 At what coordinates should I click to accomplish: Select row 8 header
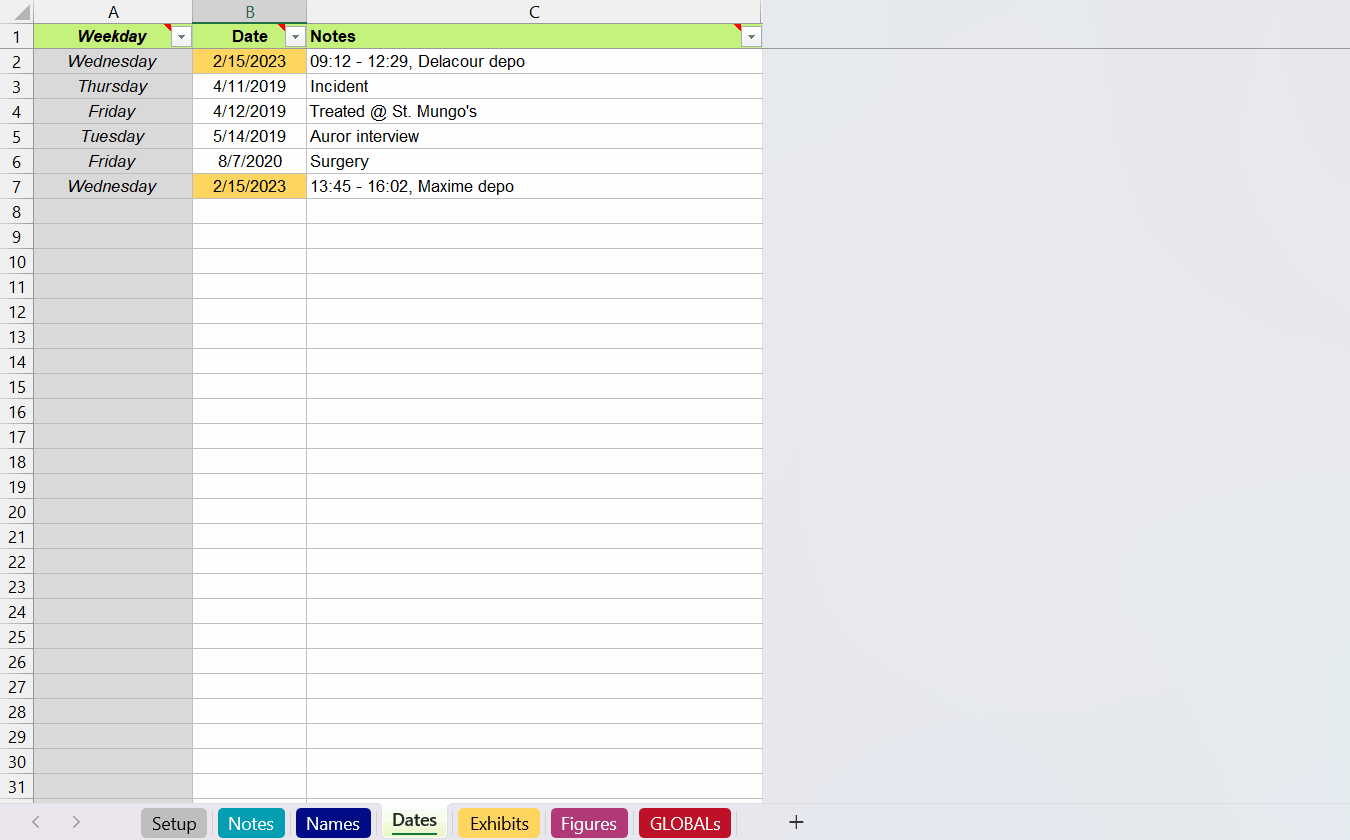pyautogui.click(x=17, y=211)
